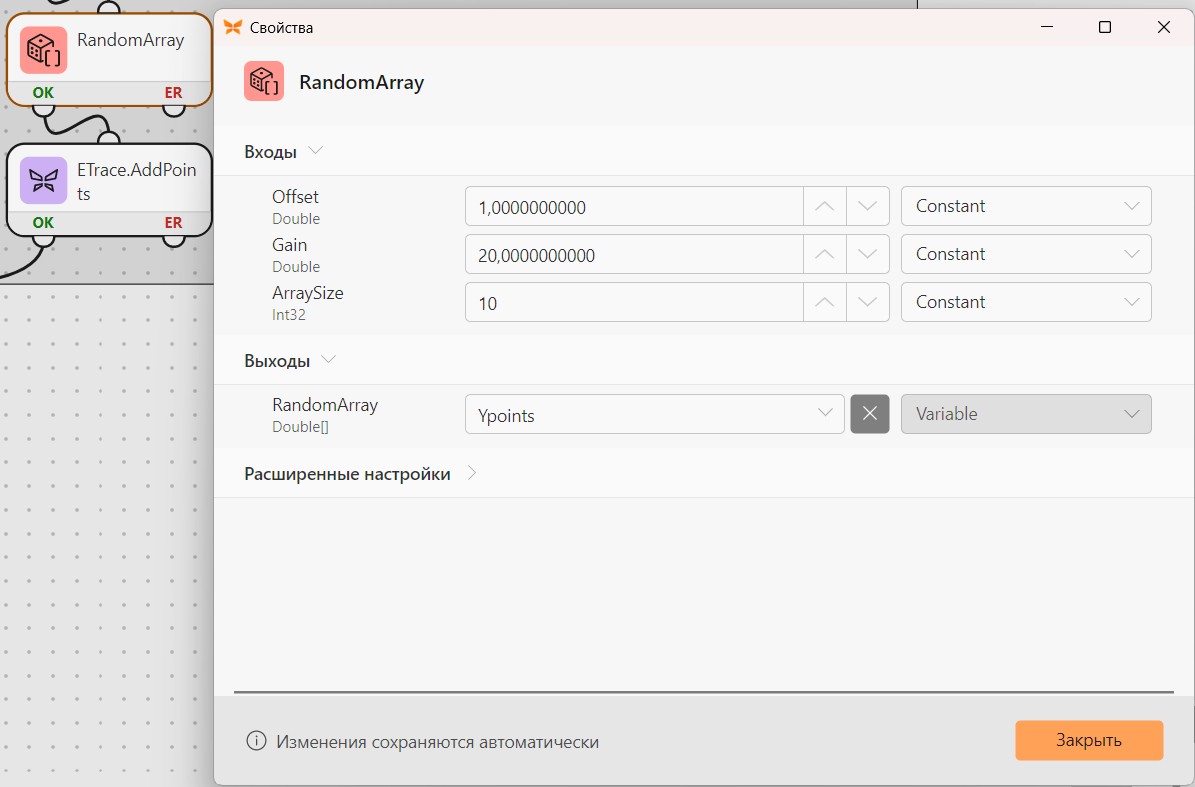The height and width of the screenshot is (787, 1195).
Task: Click the info icon next to autosave message
Action: (256, 741)
